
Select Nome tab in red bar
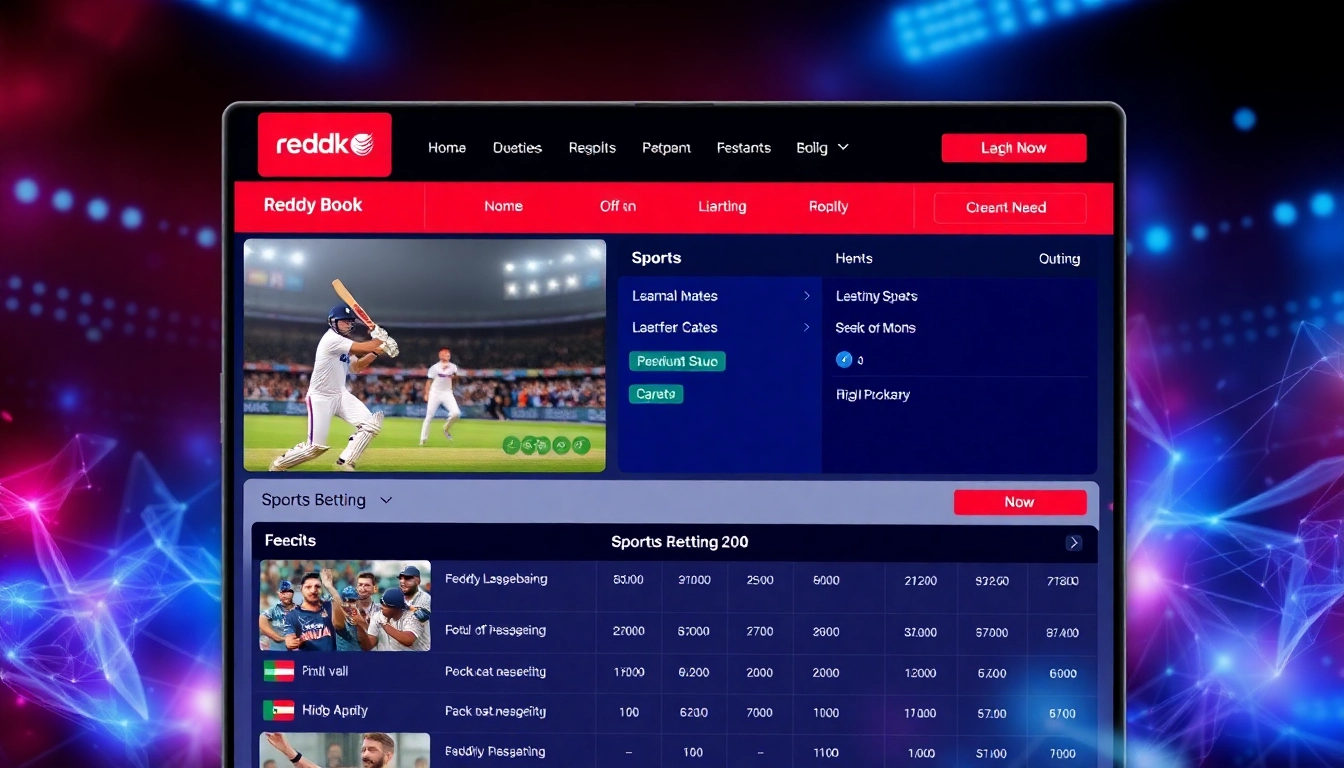[x=503, y=206]
